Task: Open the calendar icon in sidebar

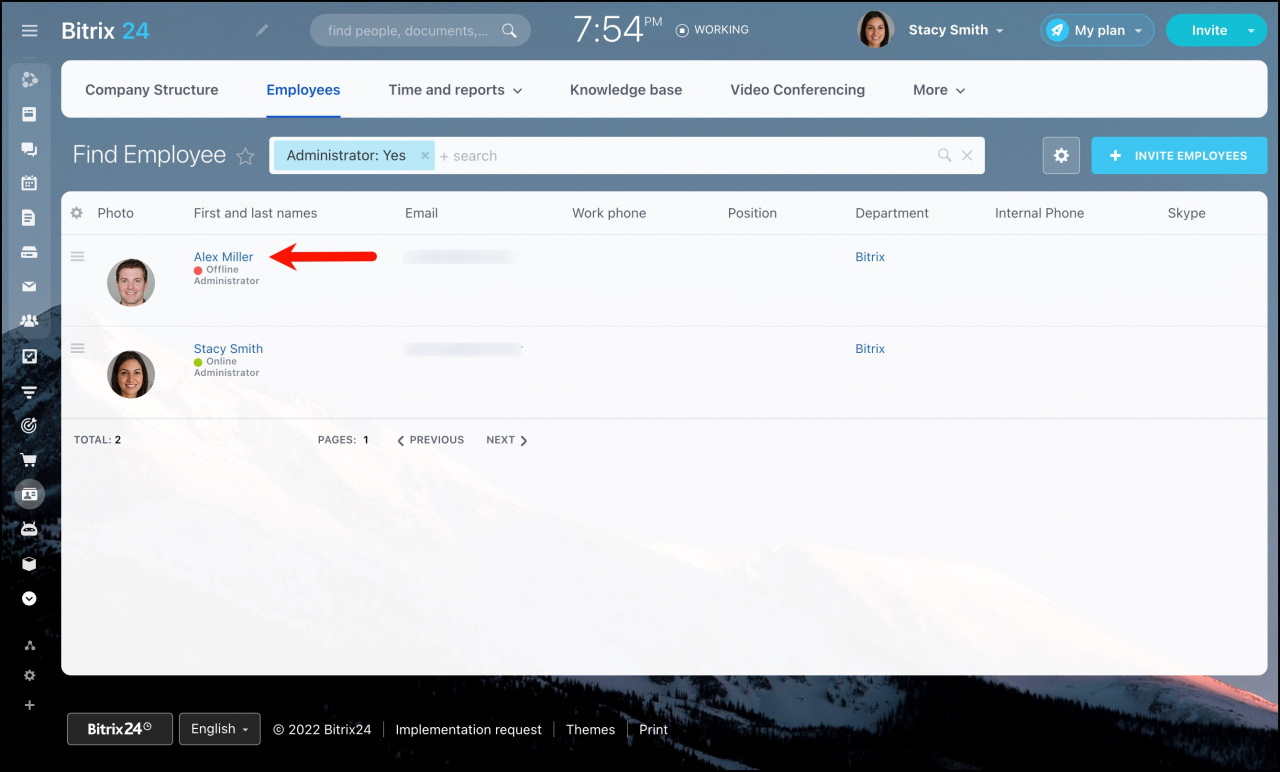Action: [x=29, y=183]
